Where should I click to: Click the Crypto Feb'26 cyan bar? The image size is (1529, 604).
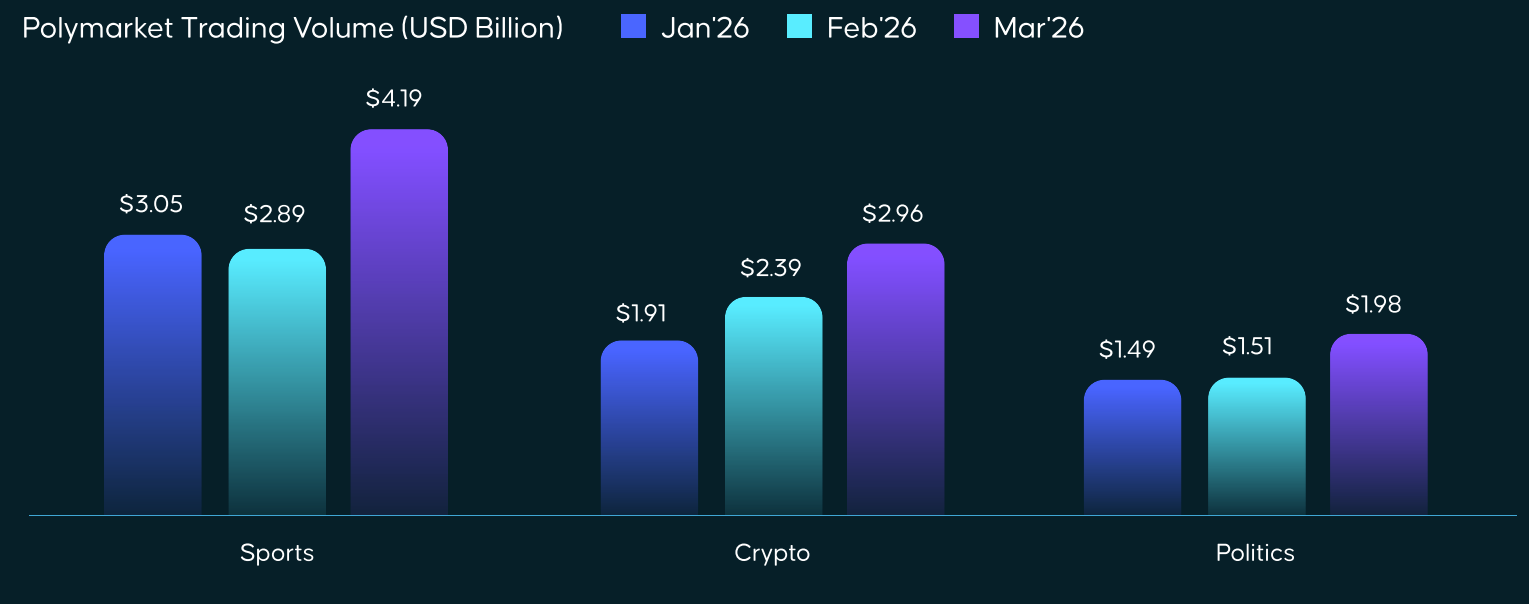(773, 406)
